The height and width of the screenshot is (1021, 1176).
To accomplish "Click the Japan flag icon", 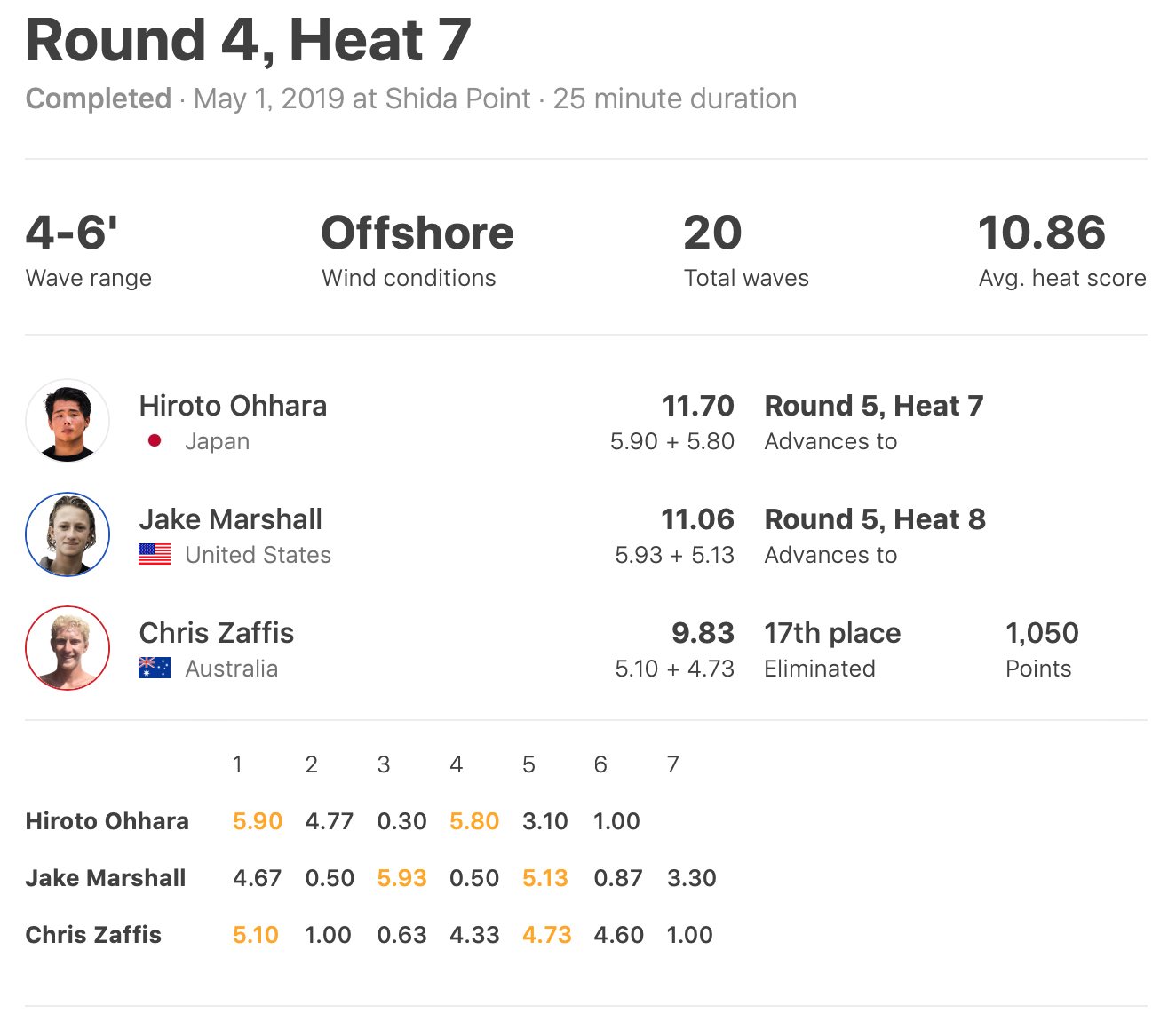I will pos(155,441).
